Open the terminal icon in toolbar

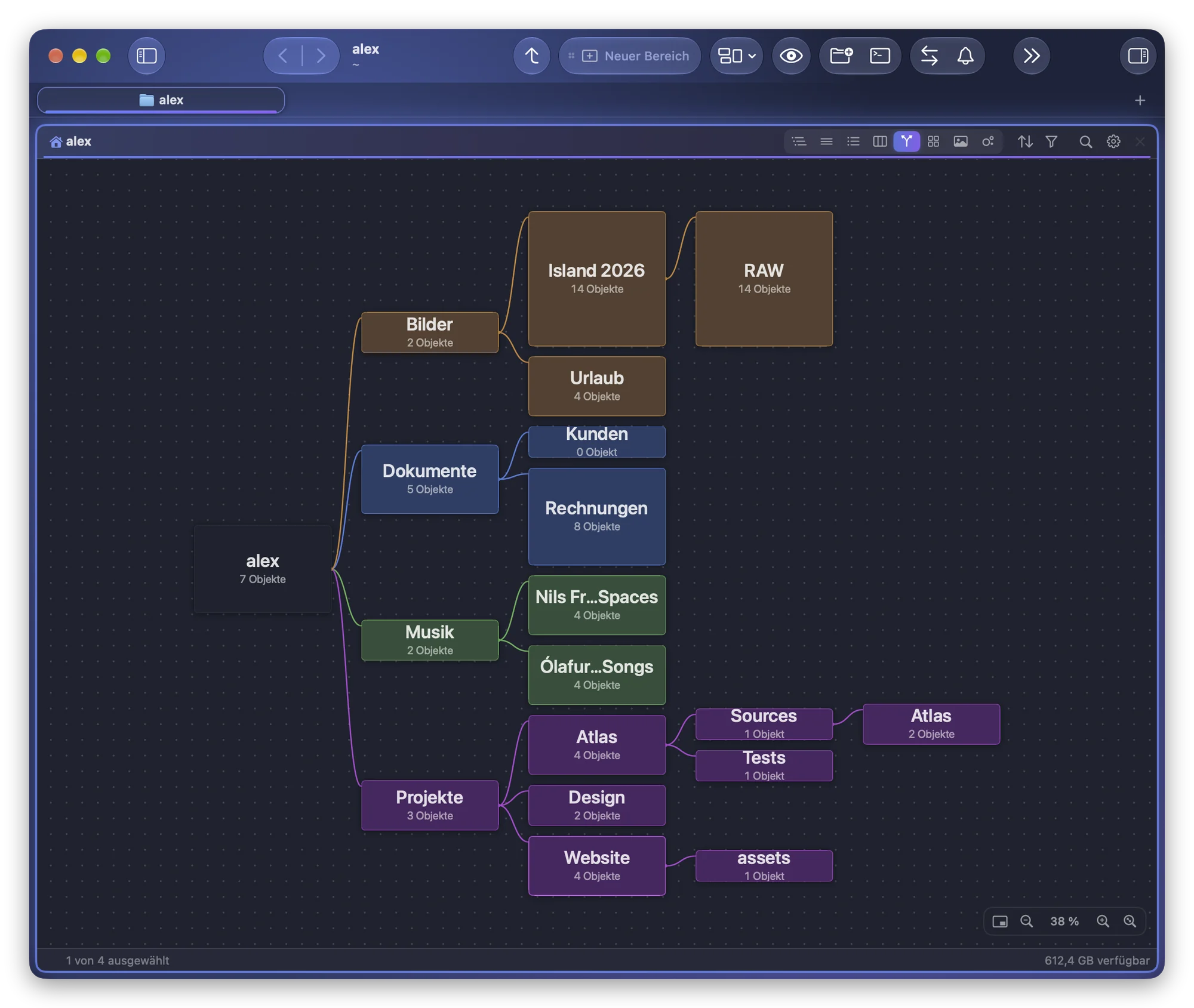(880, 56)
